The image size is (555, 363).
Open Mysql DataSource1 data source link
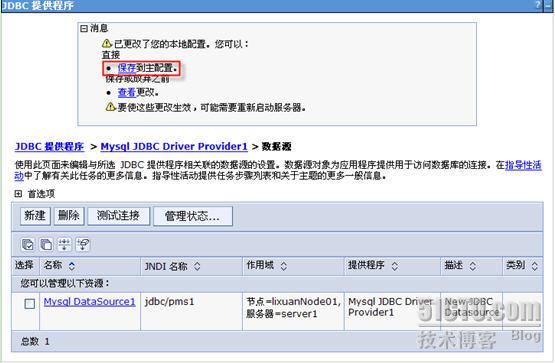tap(90, 302)
